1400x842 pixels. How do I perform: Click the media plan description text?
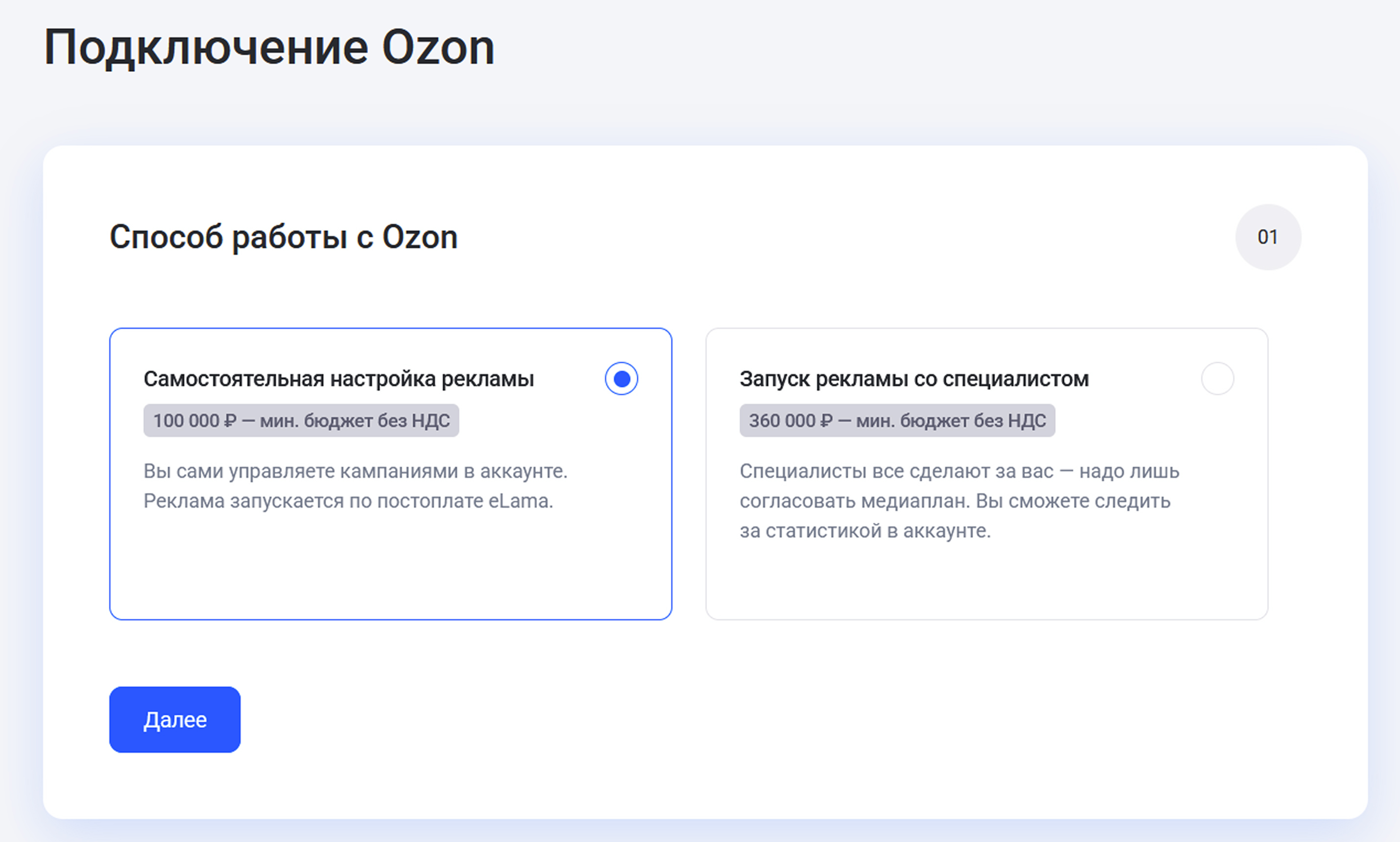(x=959, y=501)
